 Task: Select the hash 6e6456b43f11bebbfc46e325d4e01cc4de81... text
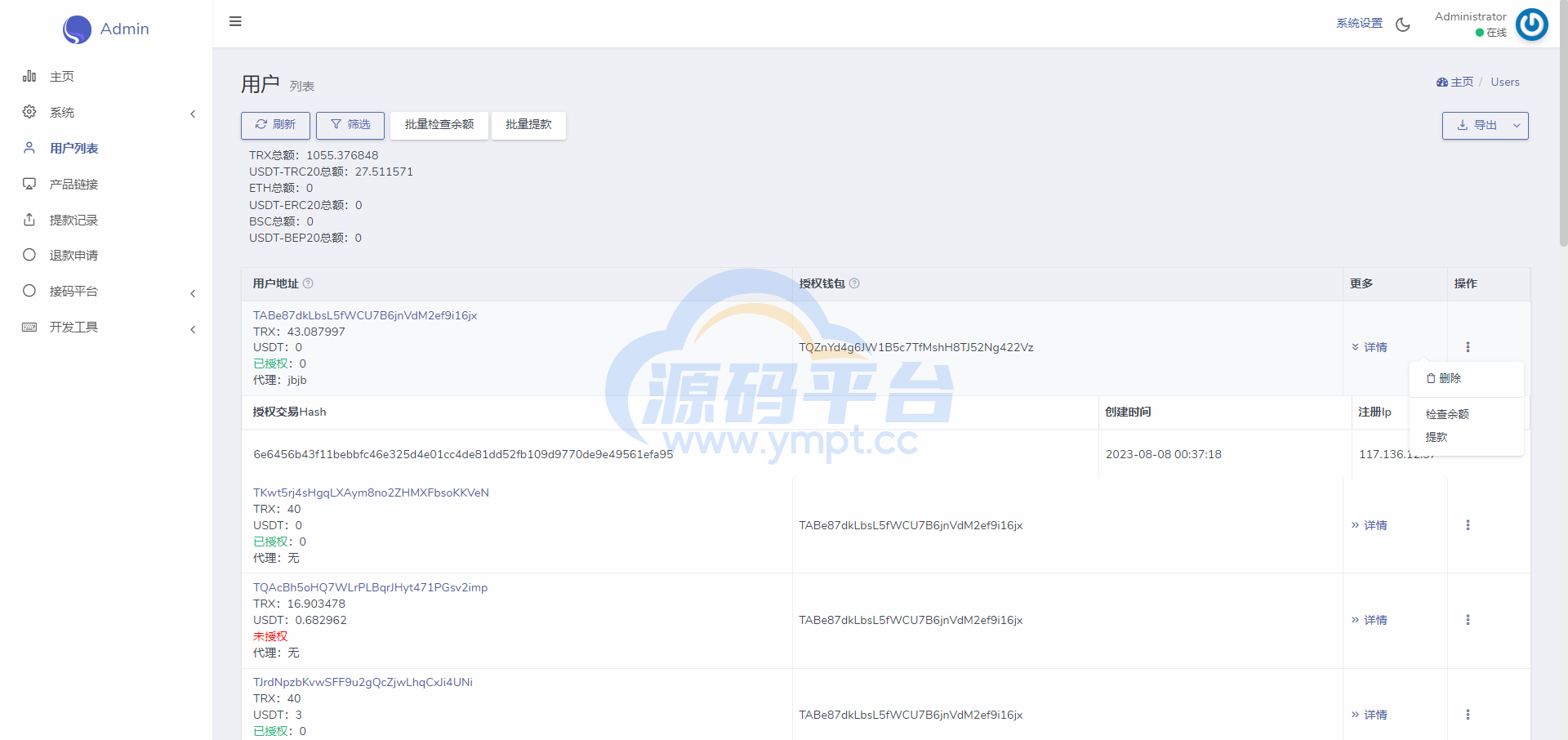pyautogui.click(x=463, y=454)
